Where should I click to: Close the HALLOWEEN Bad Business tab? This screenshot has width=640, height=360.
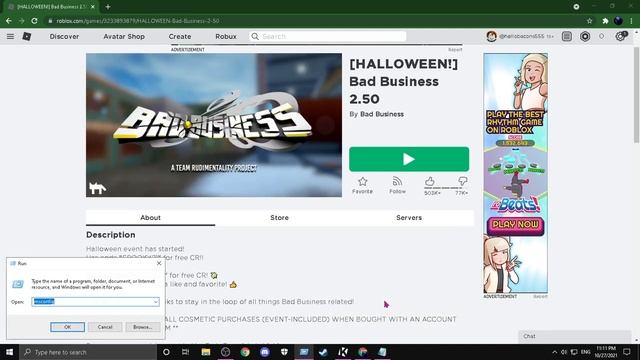coord(93,7)
